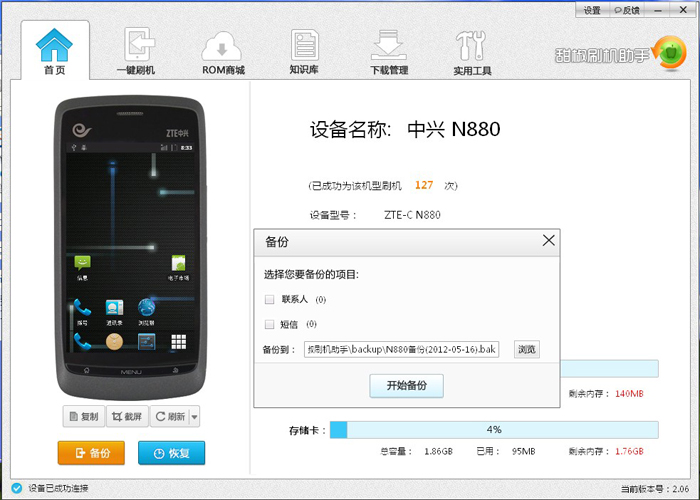Click the blue 恢复 restore button
The image size is (700, 500).
[171, 453]
